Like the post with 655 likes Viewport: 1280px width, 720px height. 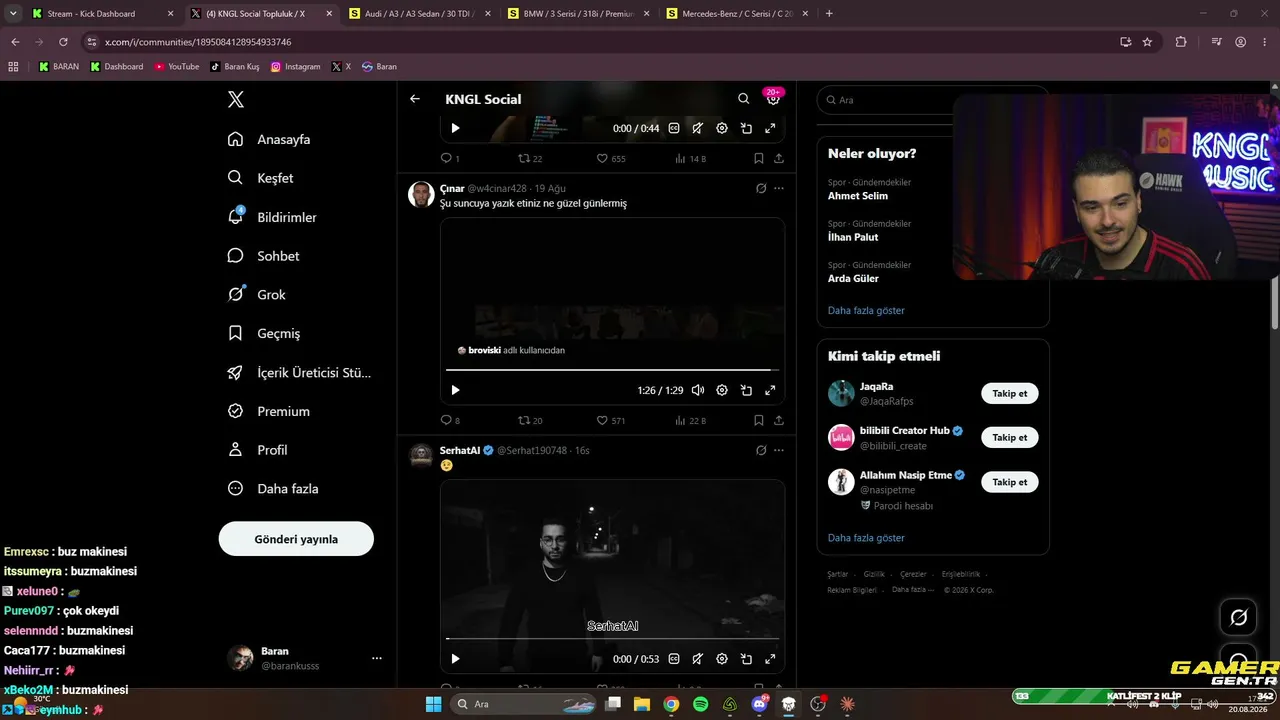click(x=611, y=158)
